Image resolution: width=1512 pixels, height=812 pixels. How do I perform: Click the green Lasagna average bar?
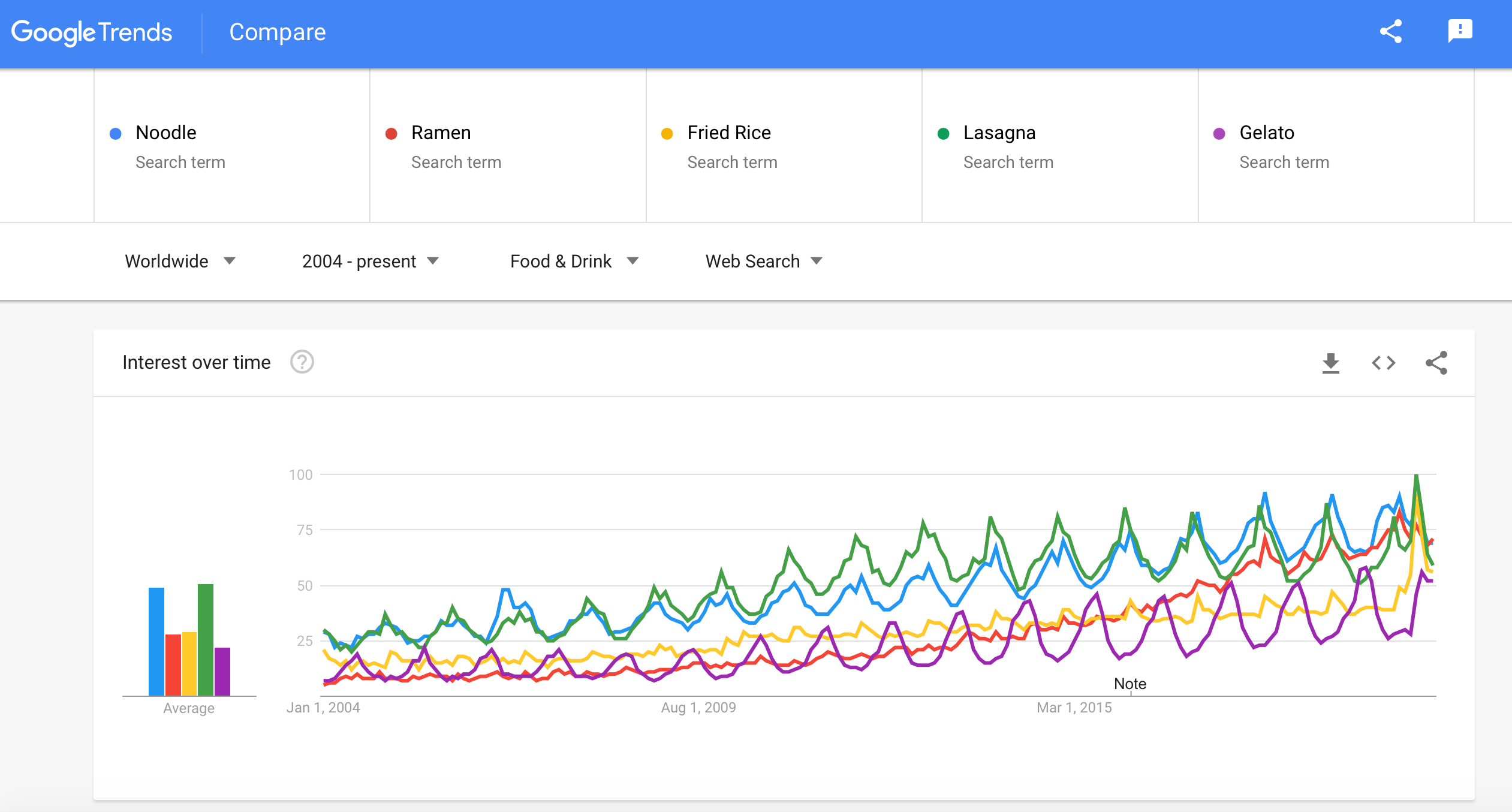206,639
